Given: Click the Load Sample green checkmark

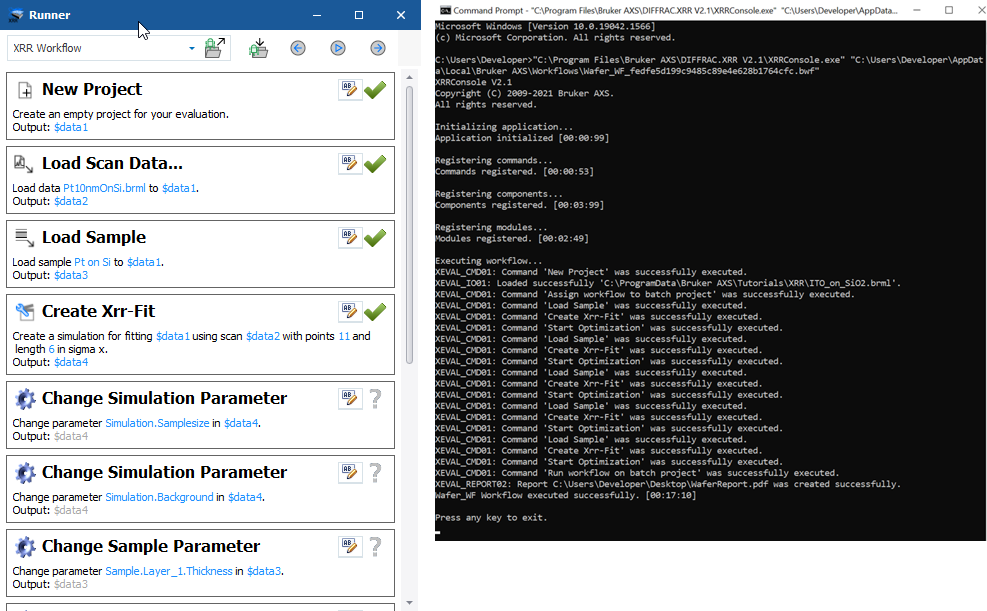Looking at the screenshot, I should [375, 238].
